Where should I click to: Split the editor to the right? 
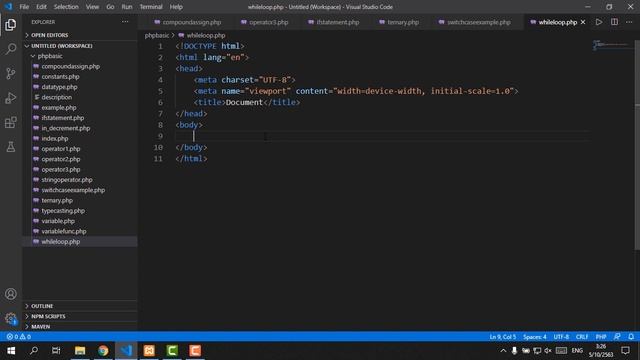click(614, 22)
